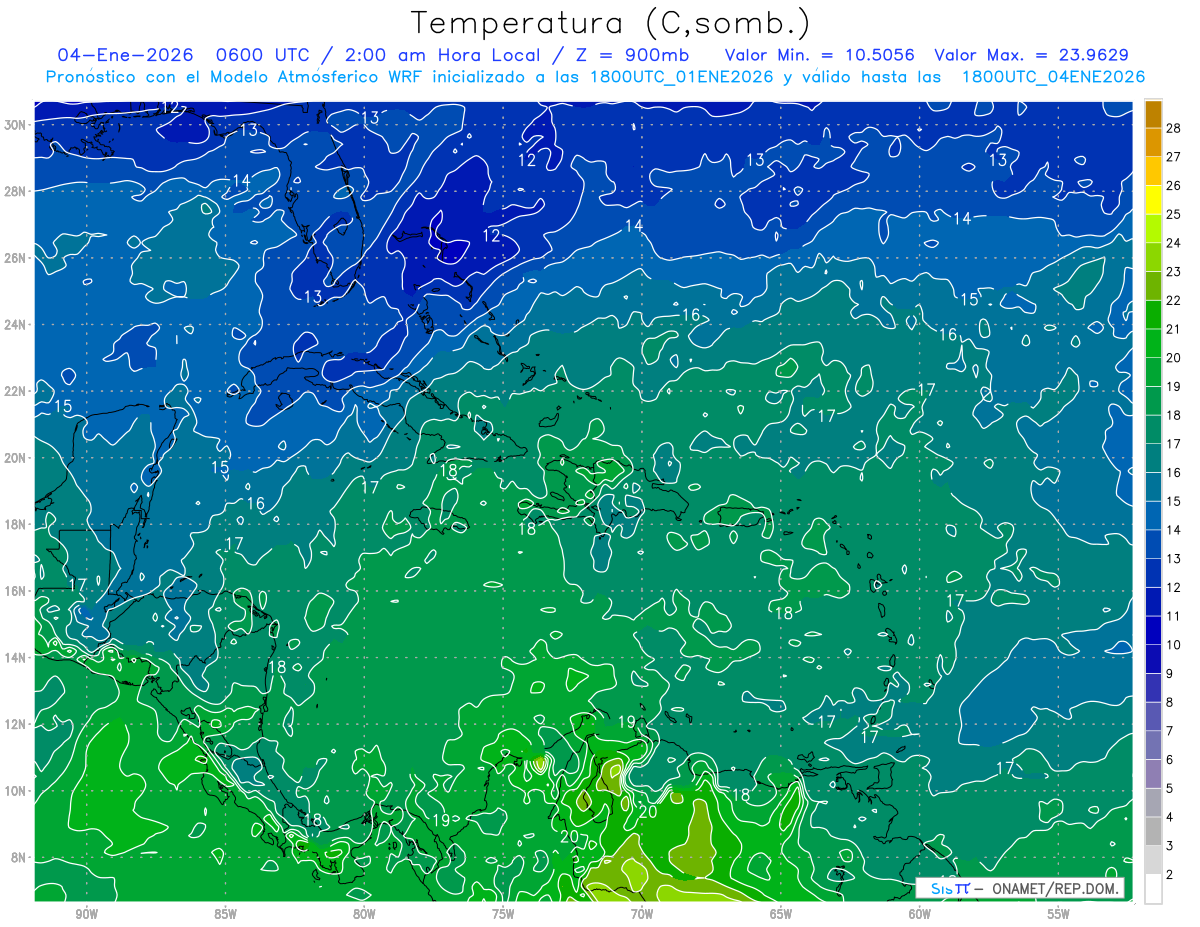Click the yellow legend swatch between 25 and 26
Screen dimensions: 1200x927
click(1154, 200)
